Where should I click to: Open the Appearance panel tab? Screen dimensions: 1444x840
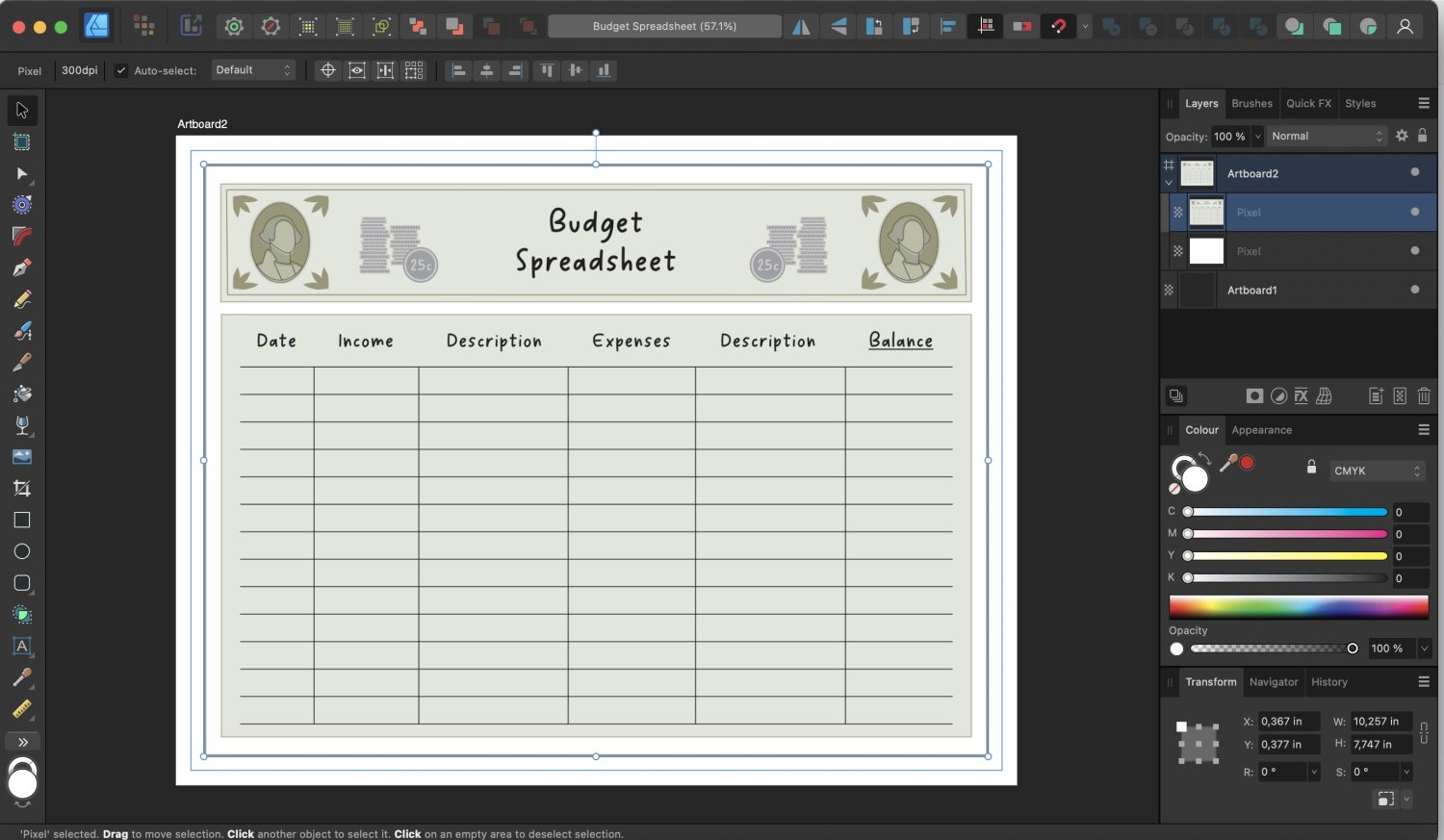point(1261,430)
